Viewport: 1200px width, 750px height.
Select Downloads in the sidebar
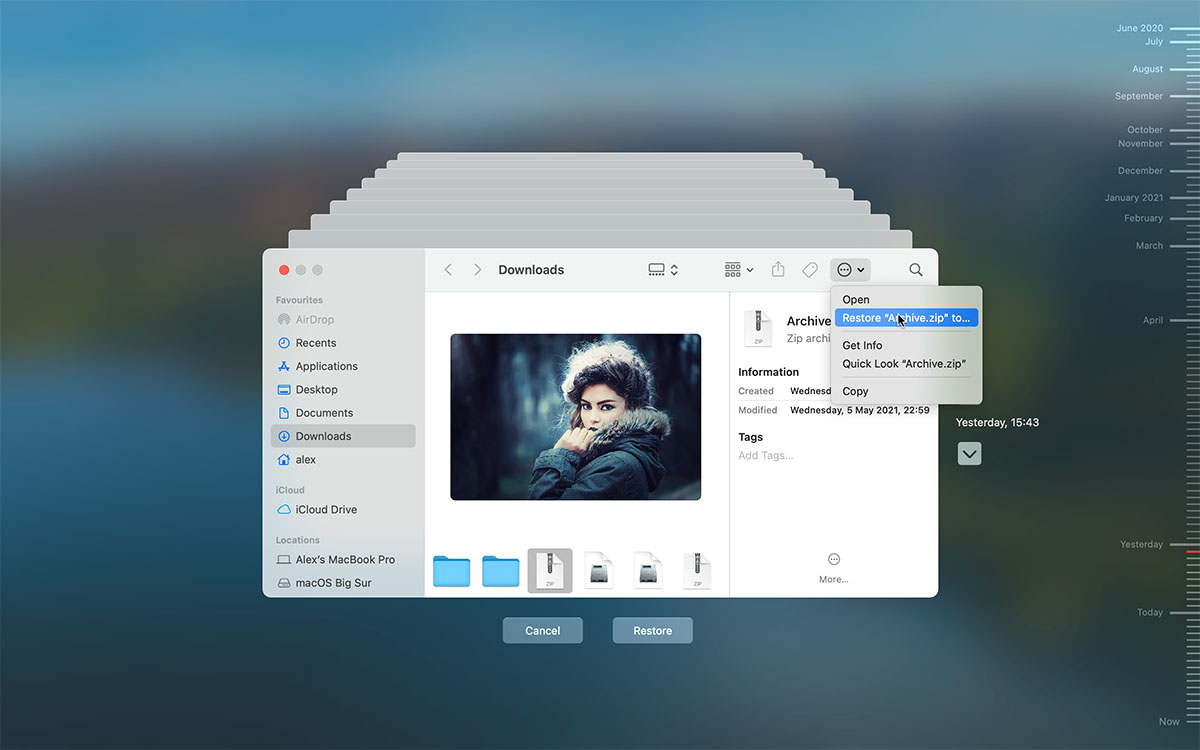[x=343, y=436]
